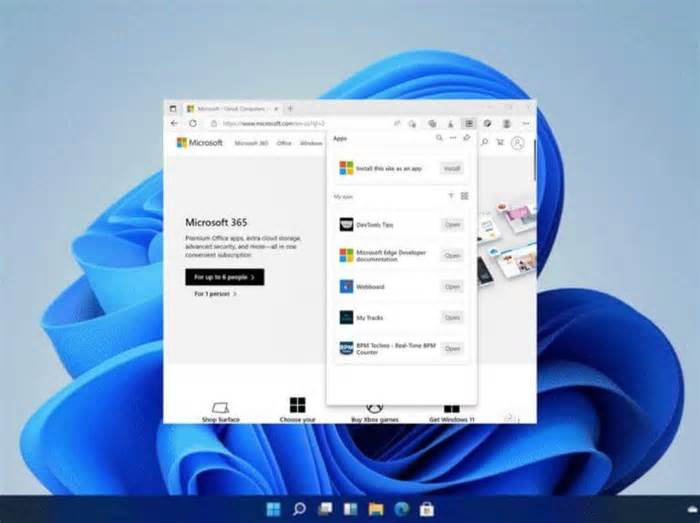Open the DevTools Tips app

point(452,224)
